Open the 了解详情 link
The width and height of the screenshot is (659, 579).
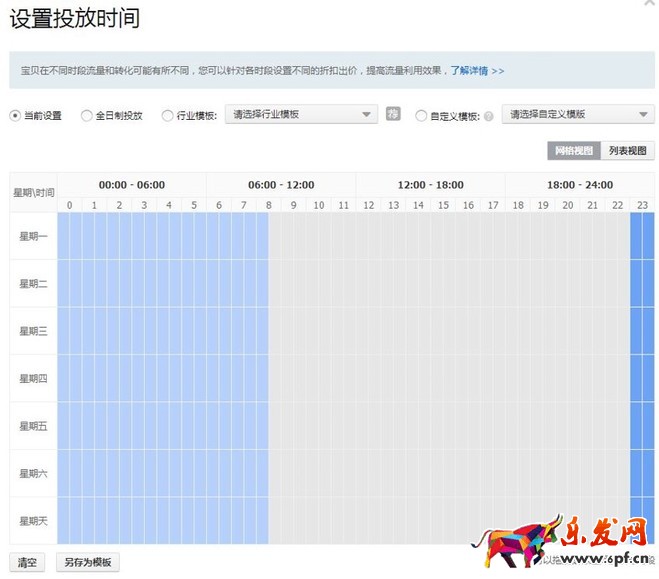(x=477, y=71)
